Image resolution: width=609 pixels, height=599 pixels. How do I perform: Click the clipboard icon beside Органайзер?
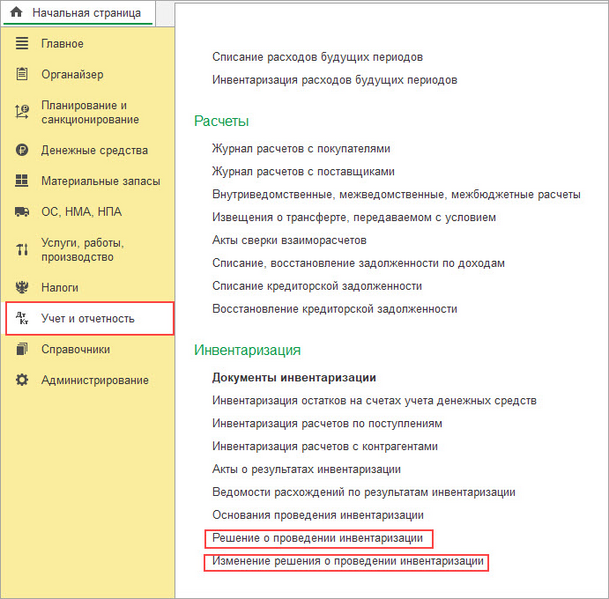pyautogui.click(x=22, y=74)
